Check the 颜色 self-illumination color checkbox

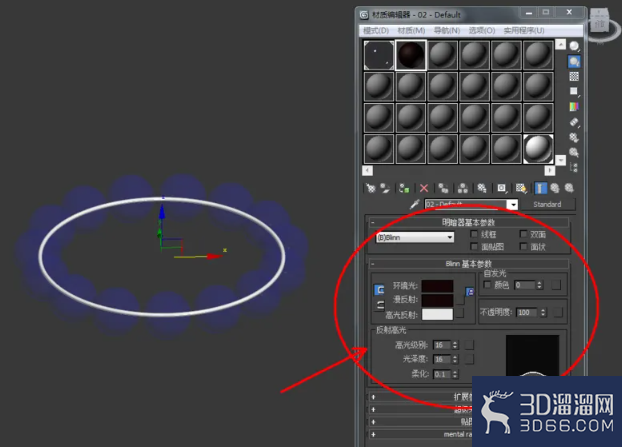(x=488, y=284)
